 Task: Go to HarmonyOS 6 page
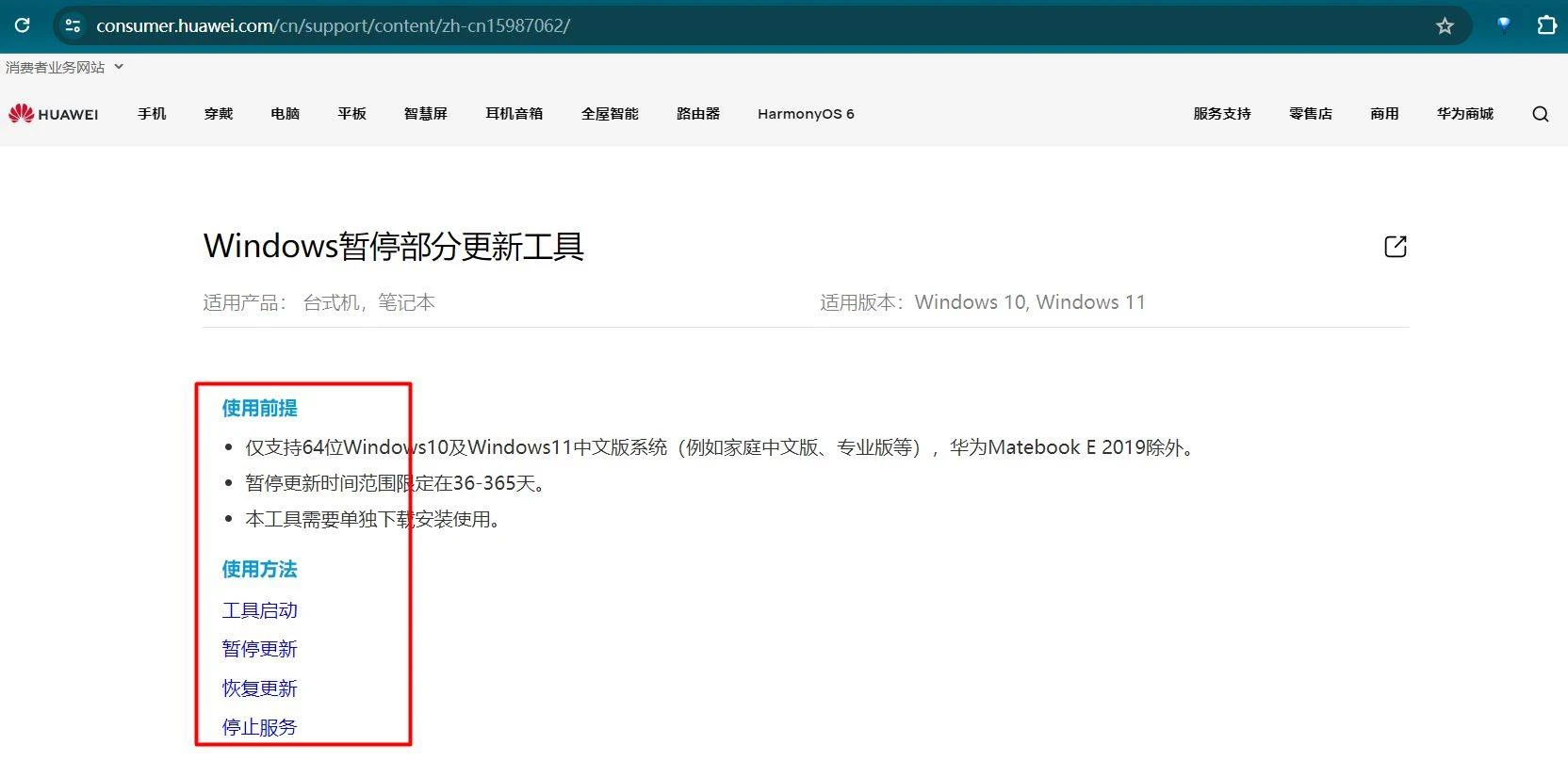coord(805,114)
